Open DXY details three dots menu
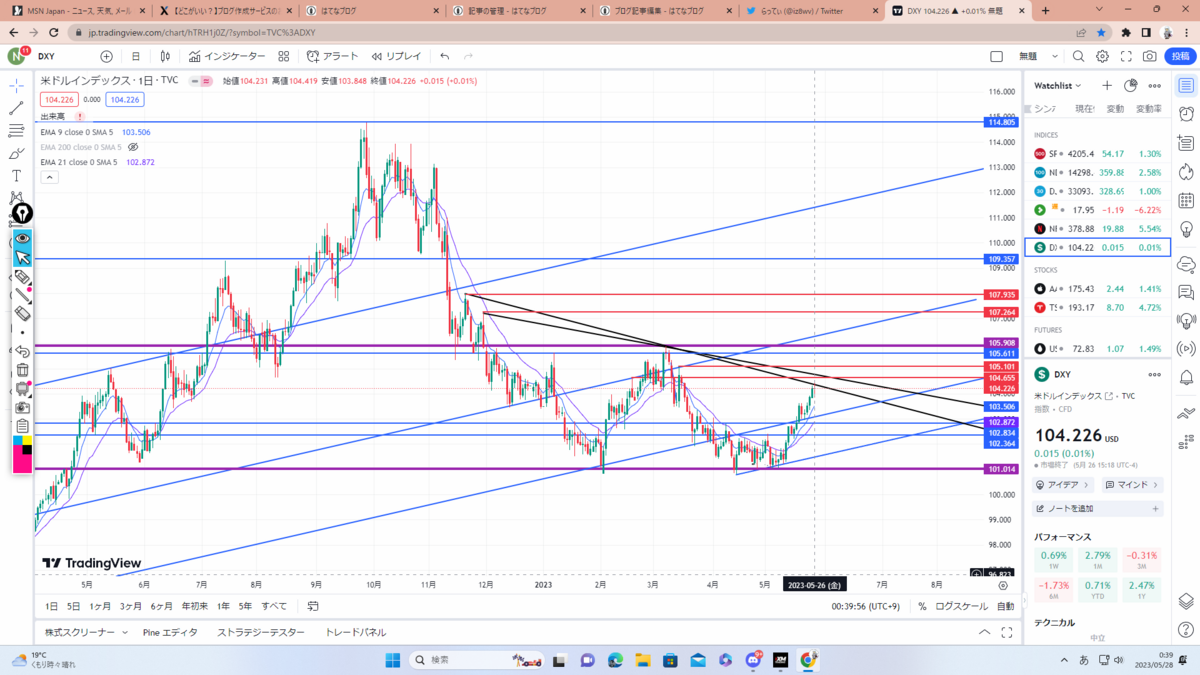 tap(1155, 374)
